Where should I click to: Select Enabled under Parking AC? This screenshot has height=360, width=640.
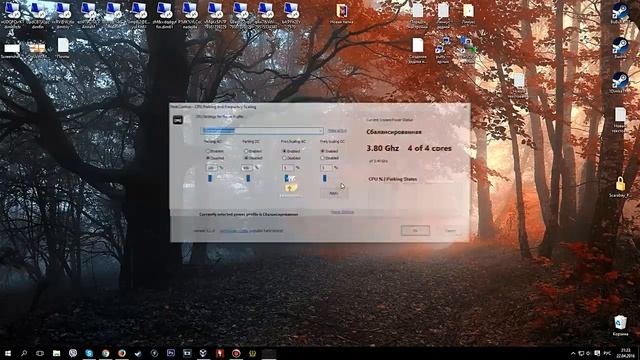tap(215, 151)
